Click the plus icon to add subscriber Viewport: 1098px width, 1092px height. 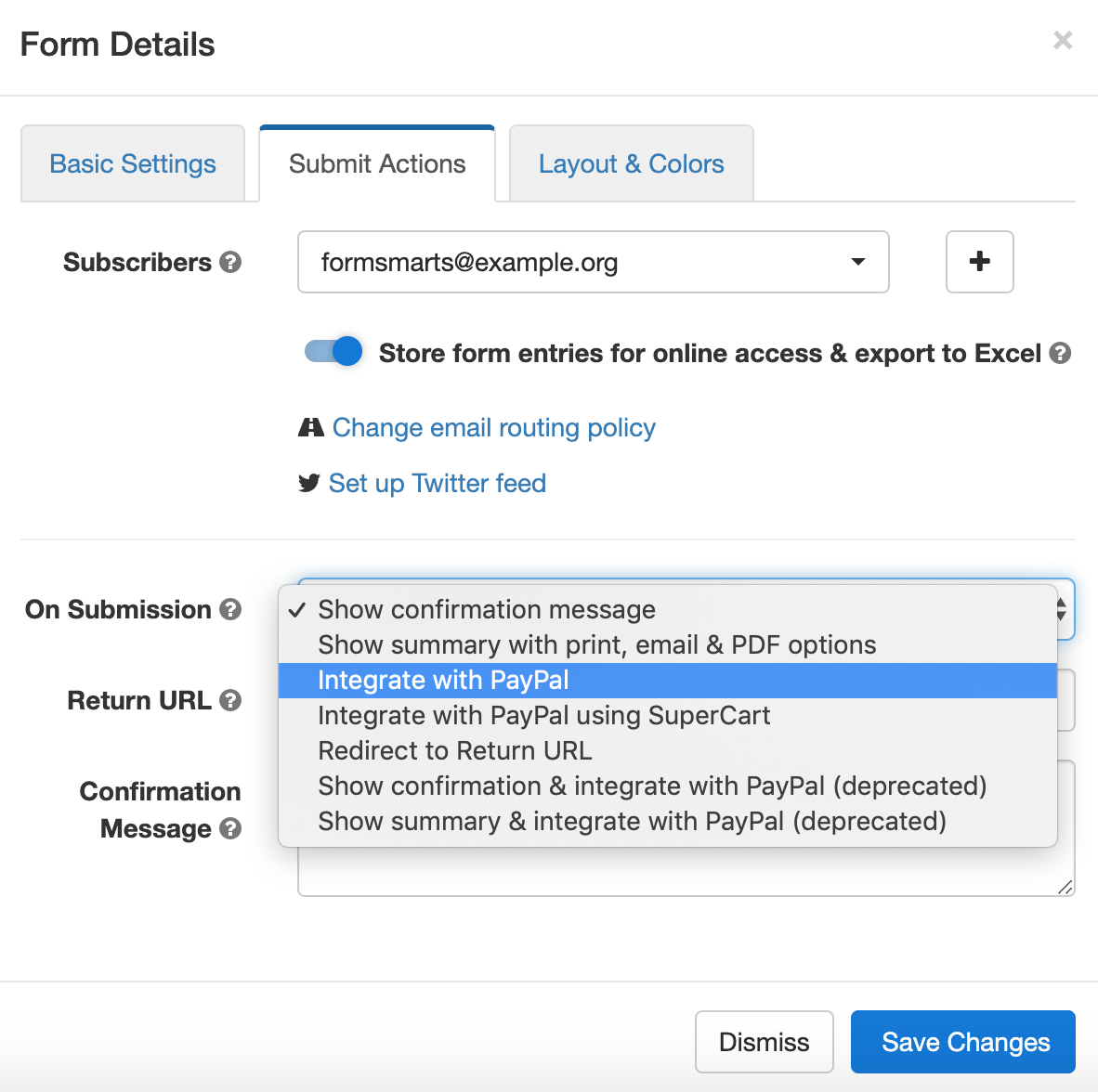click(x=979, y=262)
